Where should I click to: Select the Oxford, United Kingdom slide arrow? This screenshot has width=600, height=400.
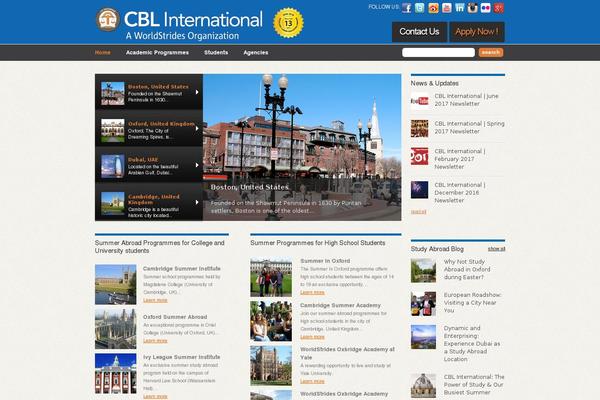(x=197, y=129)
